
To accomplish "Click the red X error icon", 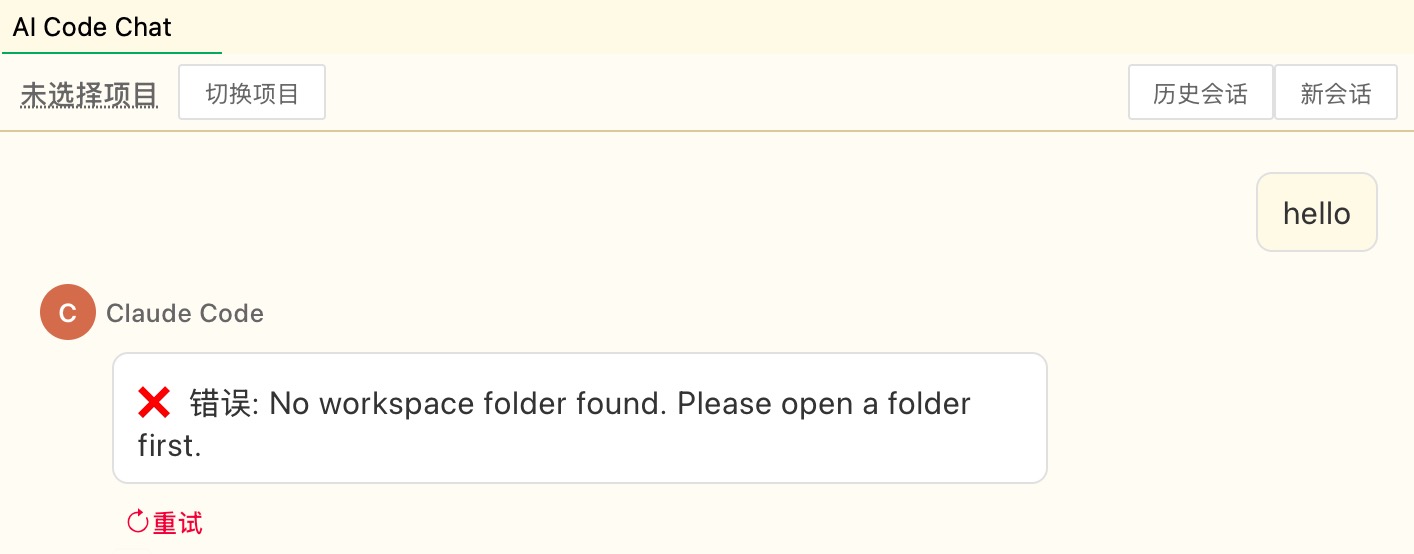I will 154,404.
